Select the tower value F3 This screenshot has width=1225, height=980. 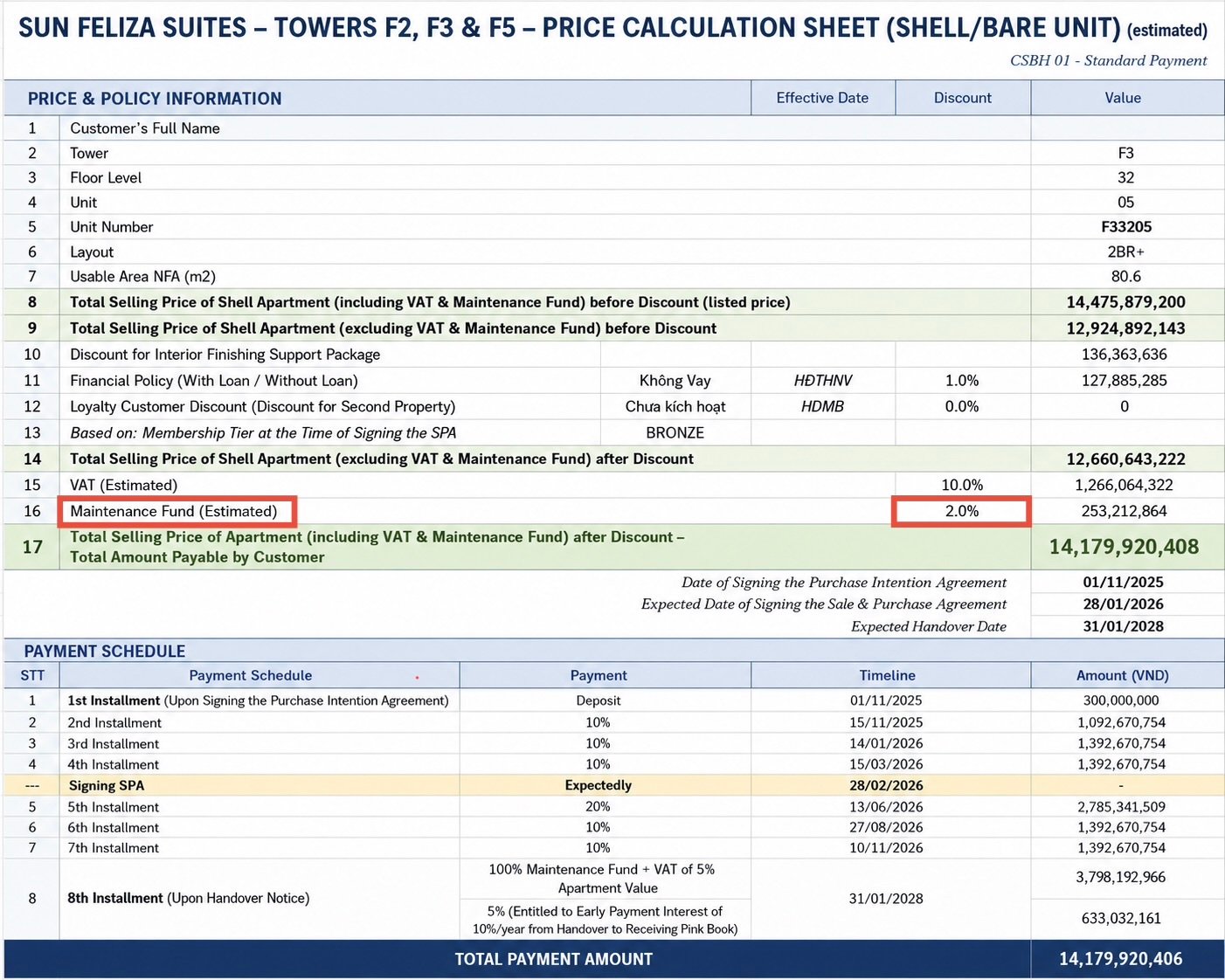tap(1125, 153)
